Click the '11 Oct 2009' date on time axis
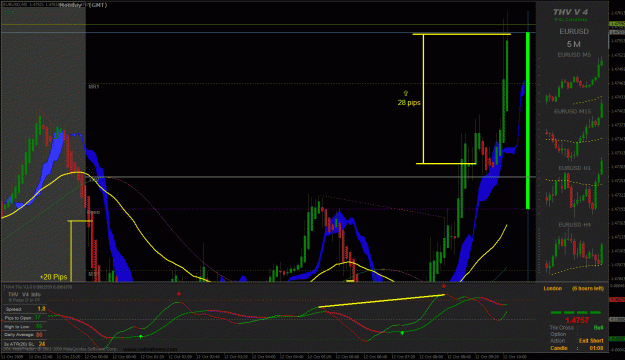The image size is (625, 360). click(11, 356)
